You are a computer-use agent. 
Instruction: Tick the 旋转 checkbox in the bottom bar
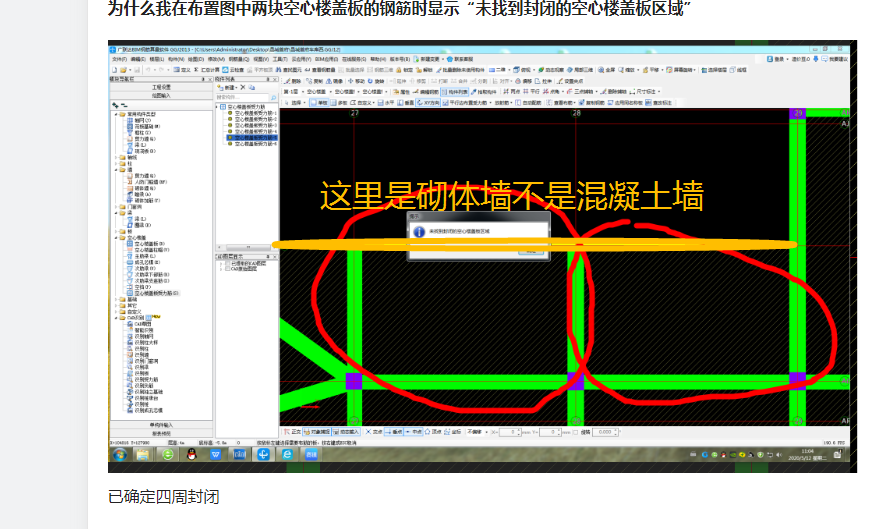click(575, 432)
